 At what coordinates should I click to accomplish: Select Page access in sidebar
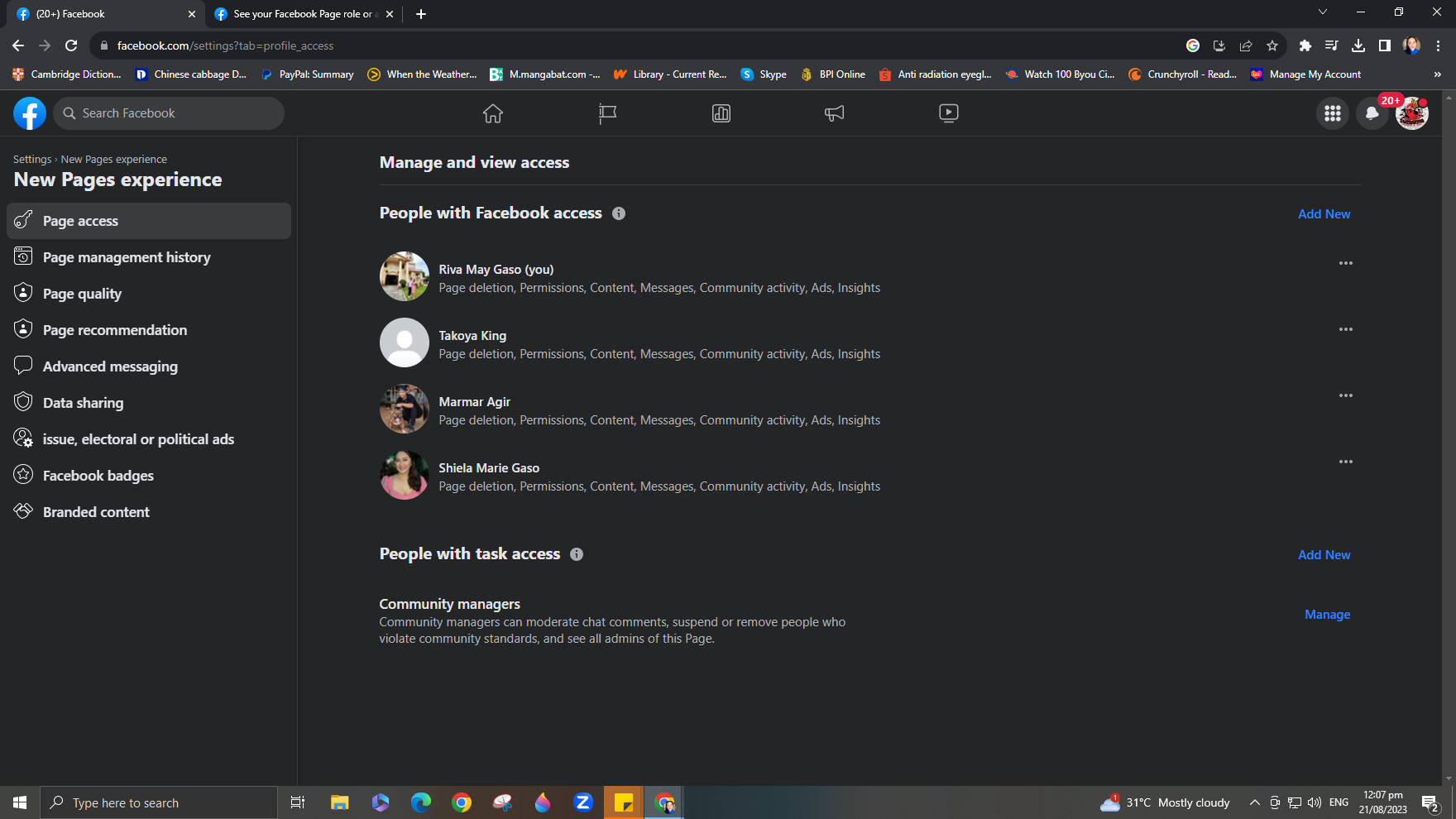[x=149, y=221]
